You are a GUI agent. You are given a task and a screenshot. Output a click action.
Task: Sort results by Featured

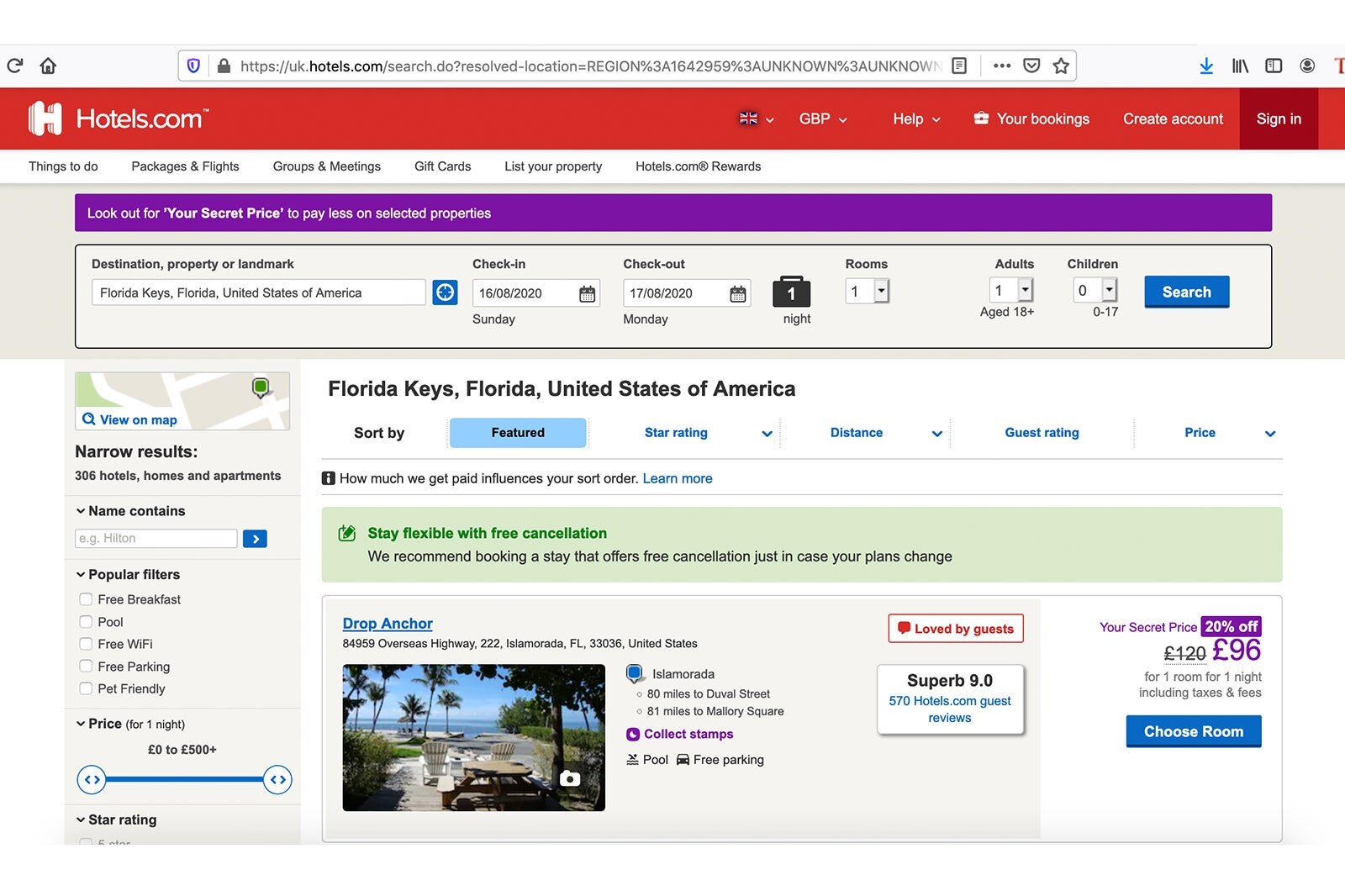518,433
